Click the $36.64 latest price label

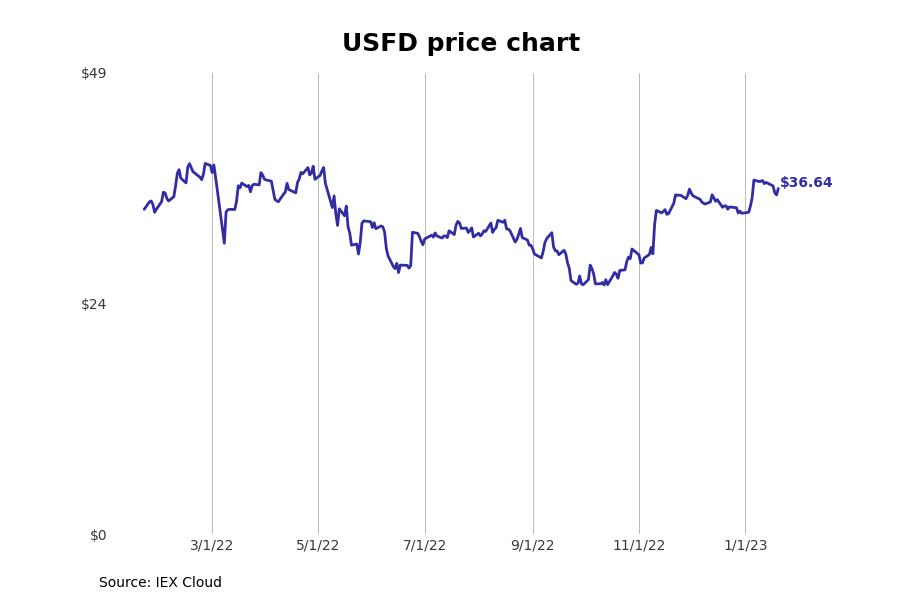pos(806,183)
